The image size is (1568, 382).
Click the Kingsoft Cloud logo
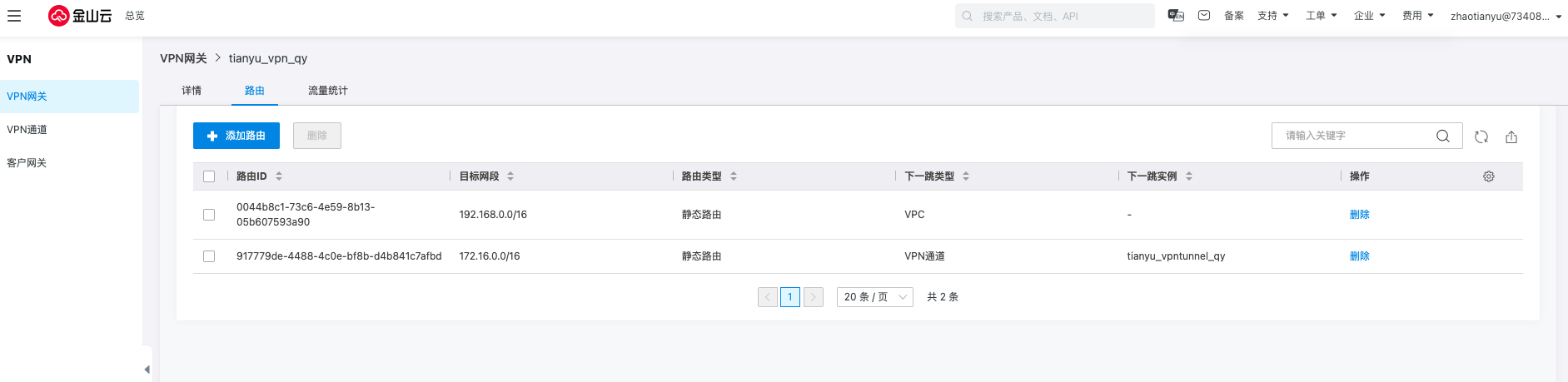coord(80,16)
